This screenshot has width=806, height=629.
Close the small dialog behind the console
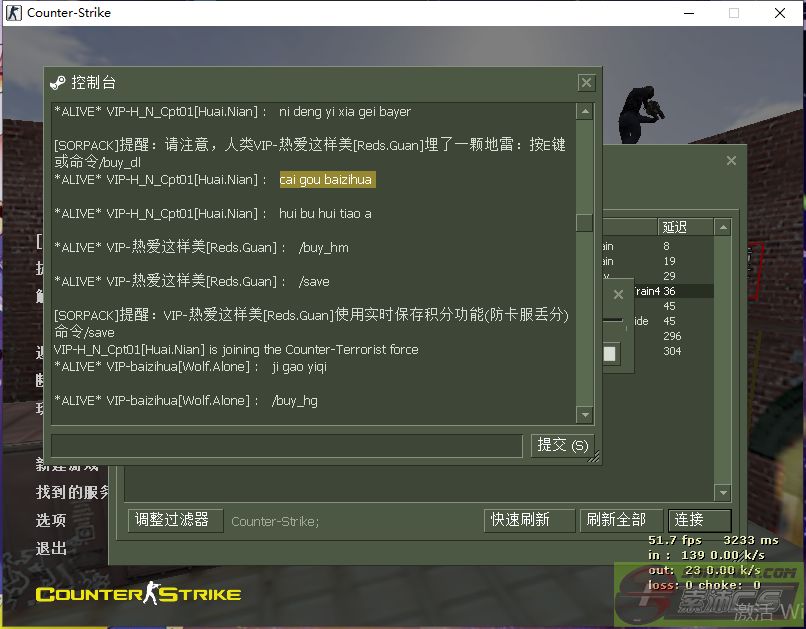pos(618,294)
